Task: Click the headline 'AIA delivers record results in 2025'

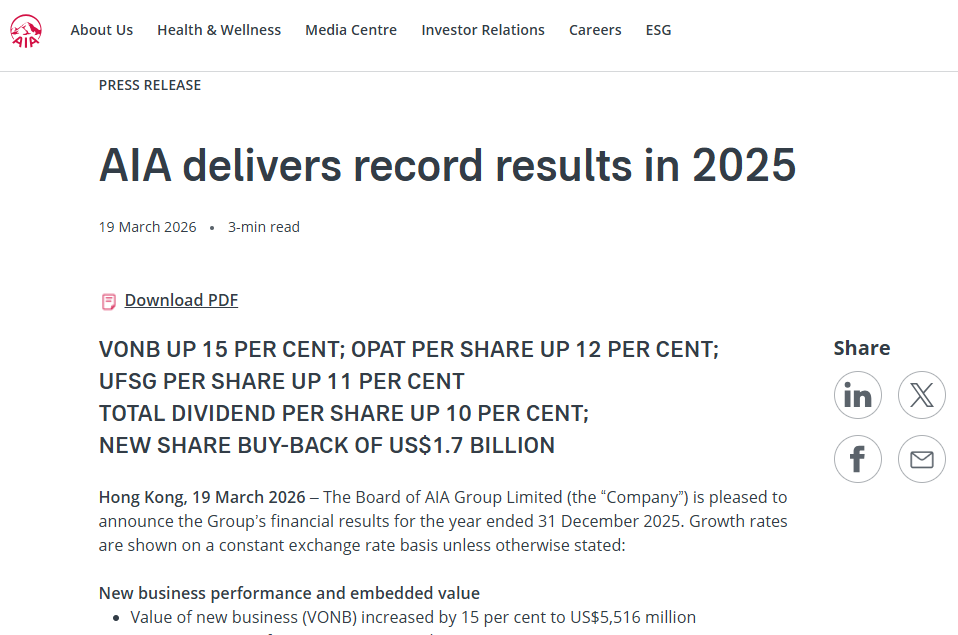Action: click(x=447, y=165)
